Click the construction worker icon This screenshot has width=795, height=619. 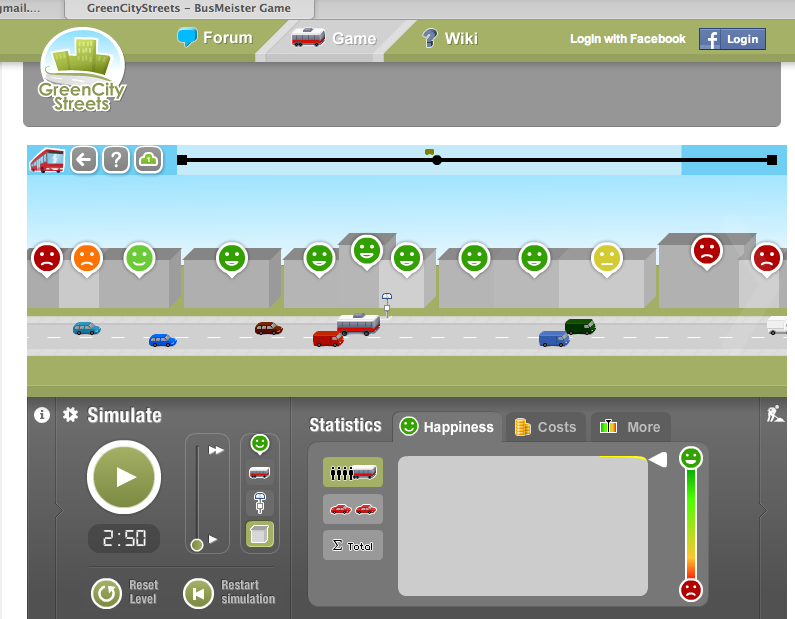pos(775,414)
